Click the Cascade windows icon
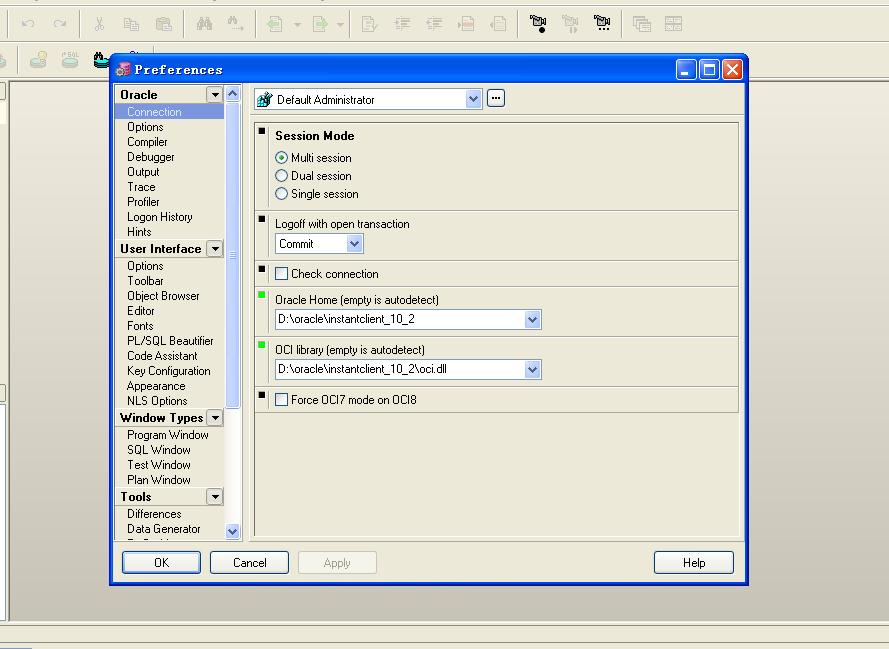Image resolution: width=889 pixels, height=649 pixels. click(641, 24)
